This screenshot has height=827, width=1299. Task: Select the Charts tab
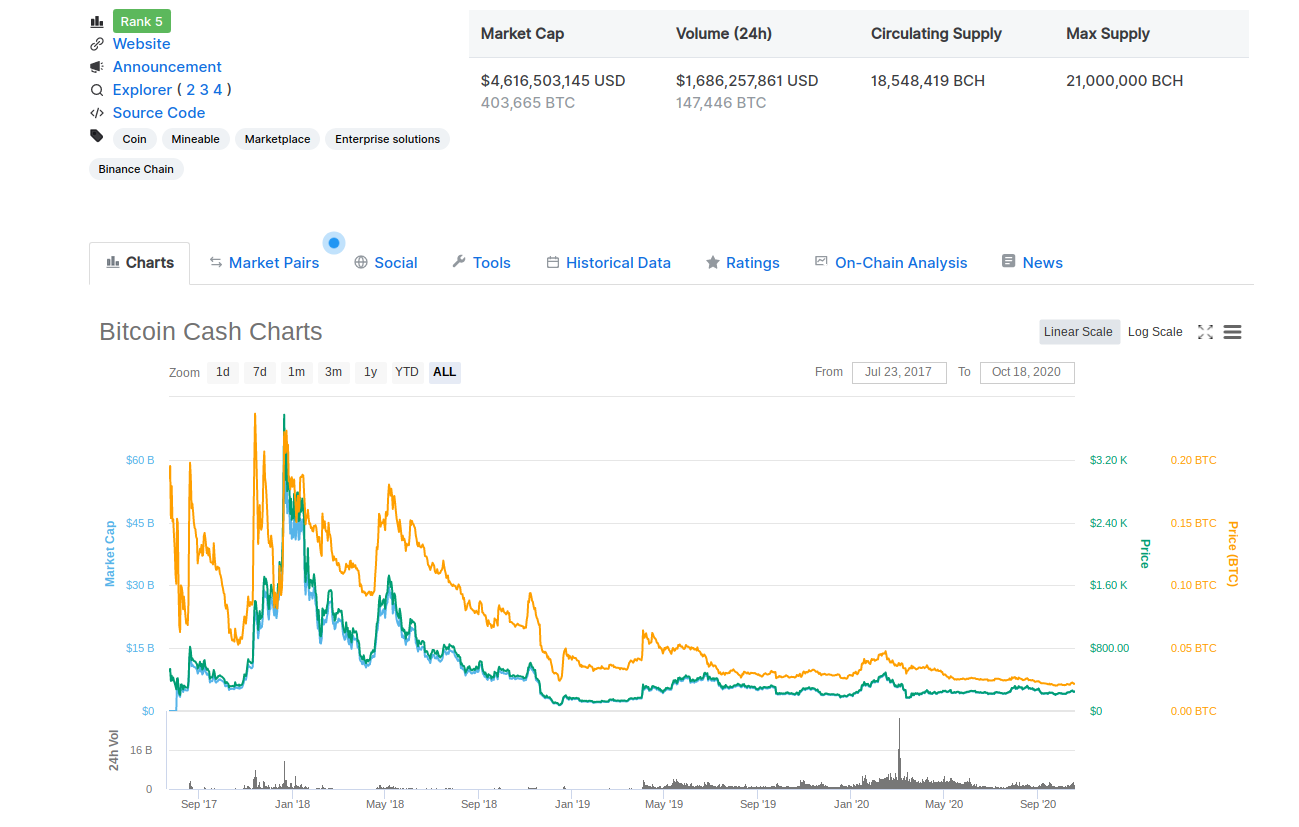[x=139, y=263]
